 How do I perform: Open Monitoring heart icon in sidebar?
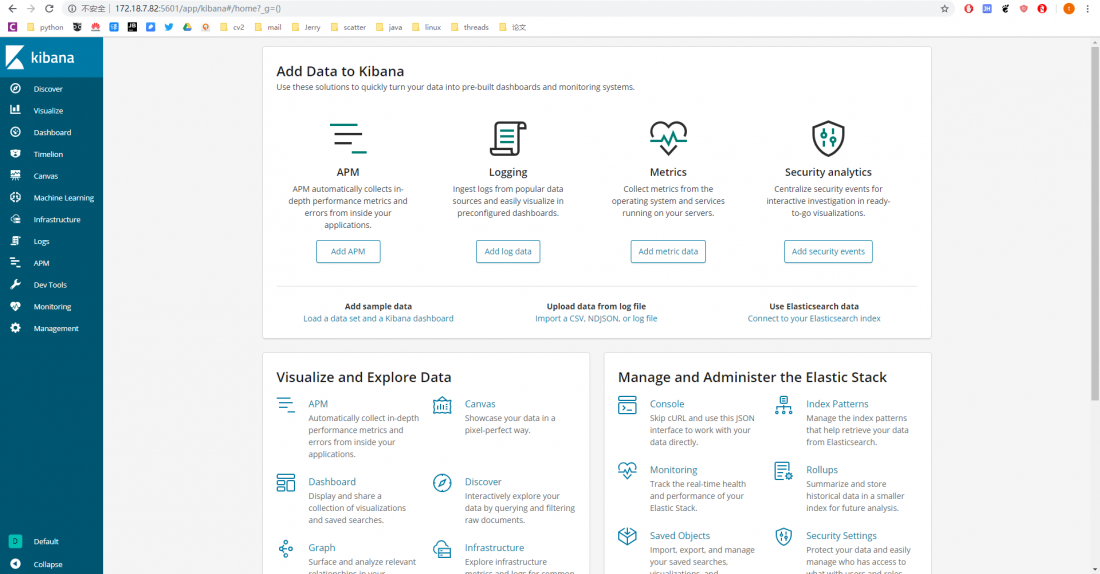click(x=15, y=306)
